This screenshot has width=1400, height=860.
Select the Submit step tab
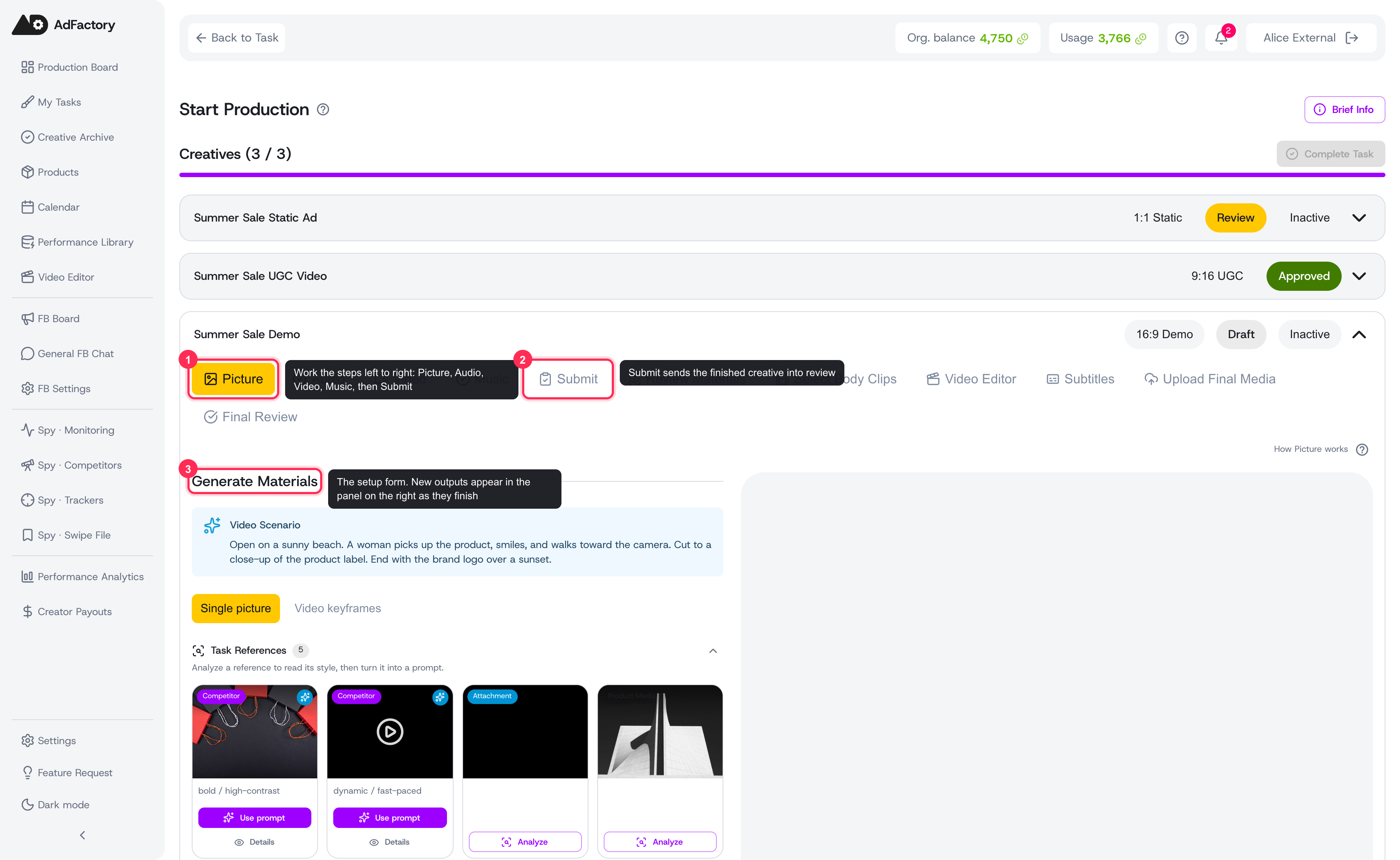(568, 379)
